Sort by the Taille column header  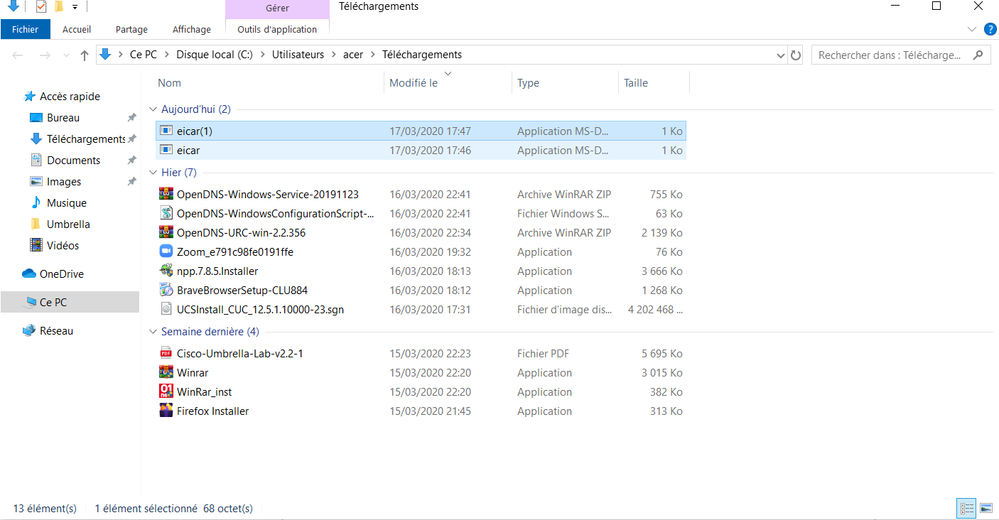click(x=636, y=83)
